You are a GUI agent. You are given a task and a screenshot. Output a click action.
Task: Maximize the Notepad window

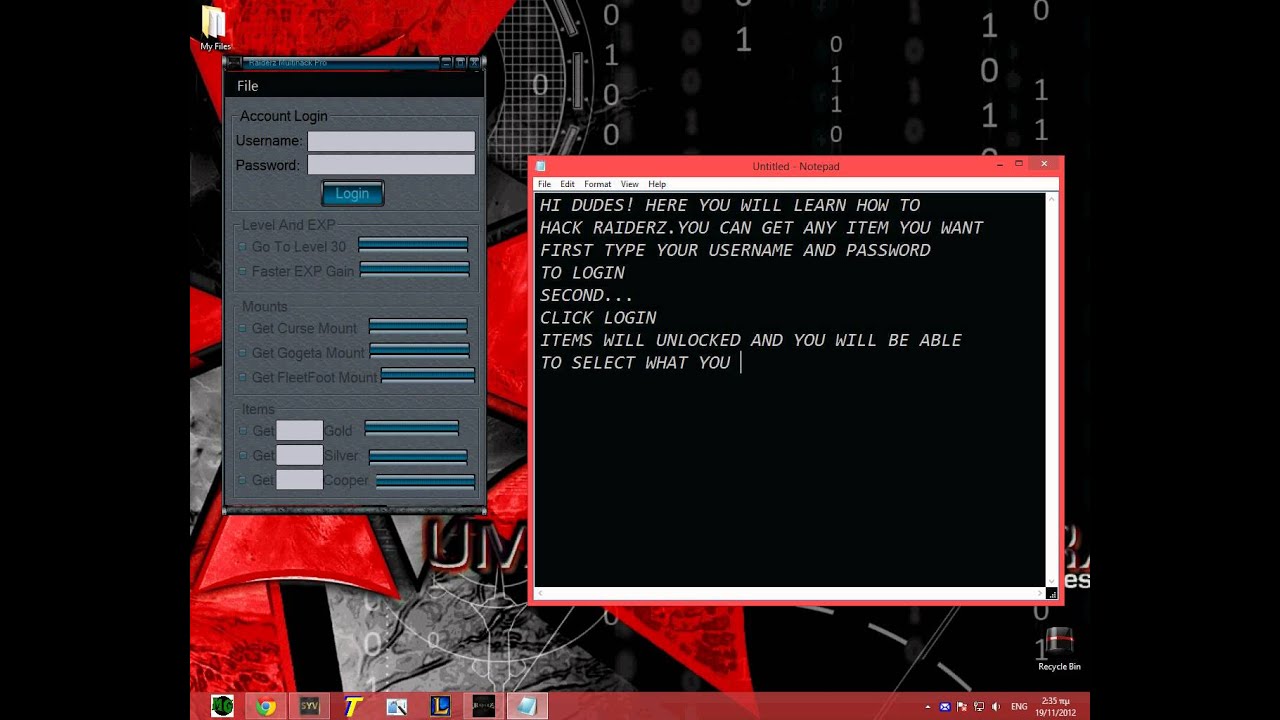pyautogui.click(x=1019, y=164)
